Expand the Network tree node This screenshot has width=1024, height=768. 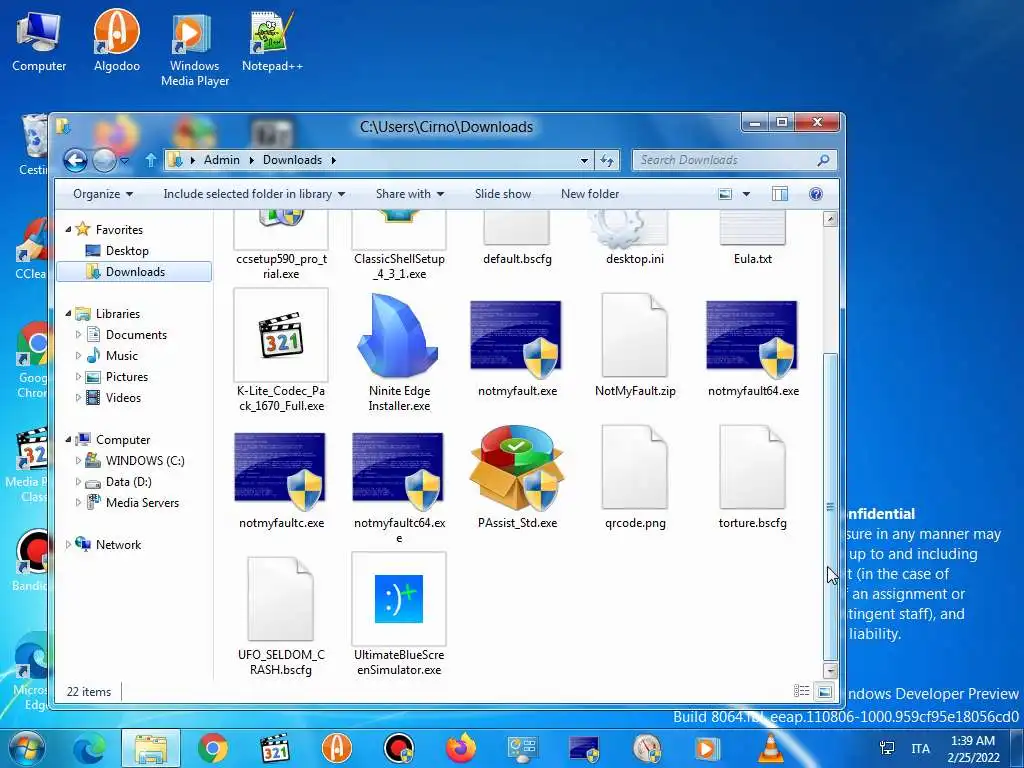click(x=68, y=544)
